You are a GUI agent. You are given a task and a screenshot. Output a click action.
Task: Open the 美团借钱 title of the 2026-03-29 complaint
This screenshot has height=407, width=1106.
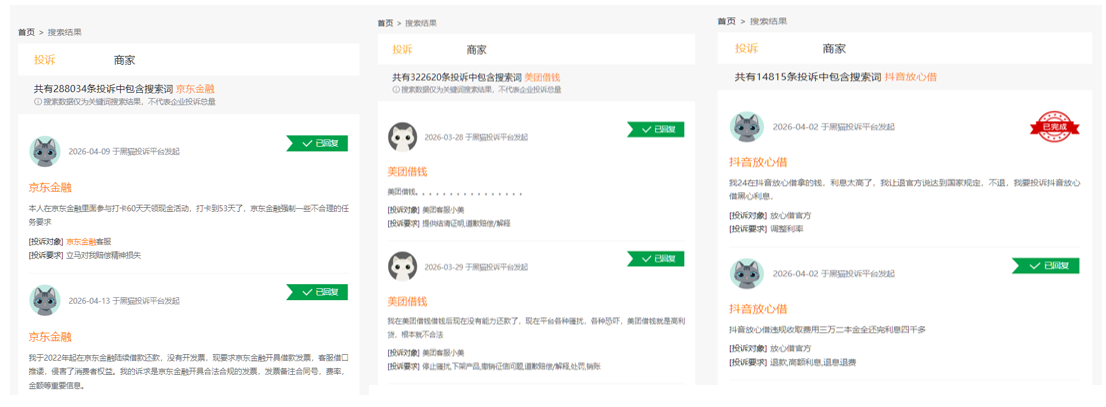[x=408, y=301]
